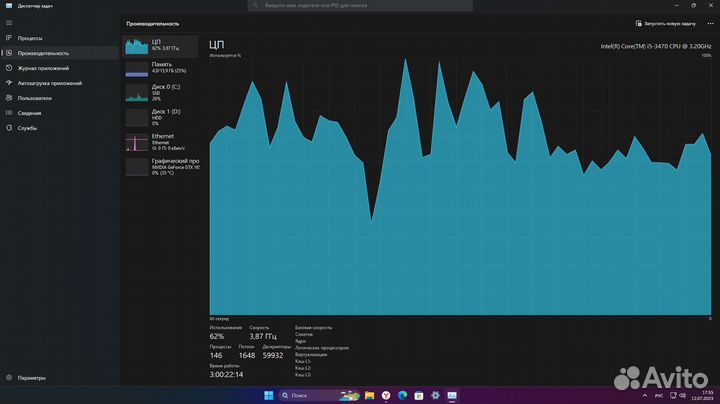Select Диск 1 (D:) HDD entry

pyautogui.click(x=161, y=118)
